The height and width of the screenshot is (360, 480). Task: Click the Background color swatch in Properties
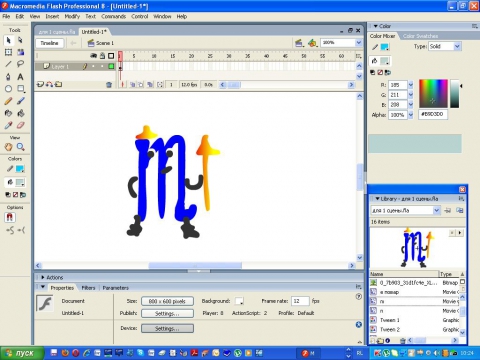coord(239,301)
